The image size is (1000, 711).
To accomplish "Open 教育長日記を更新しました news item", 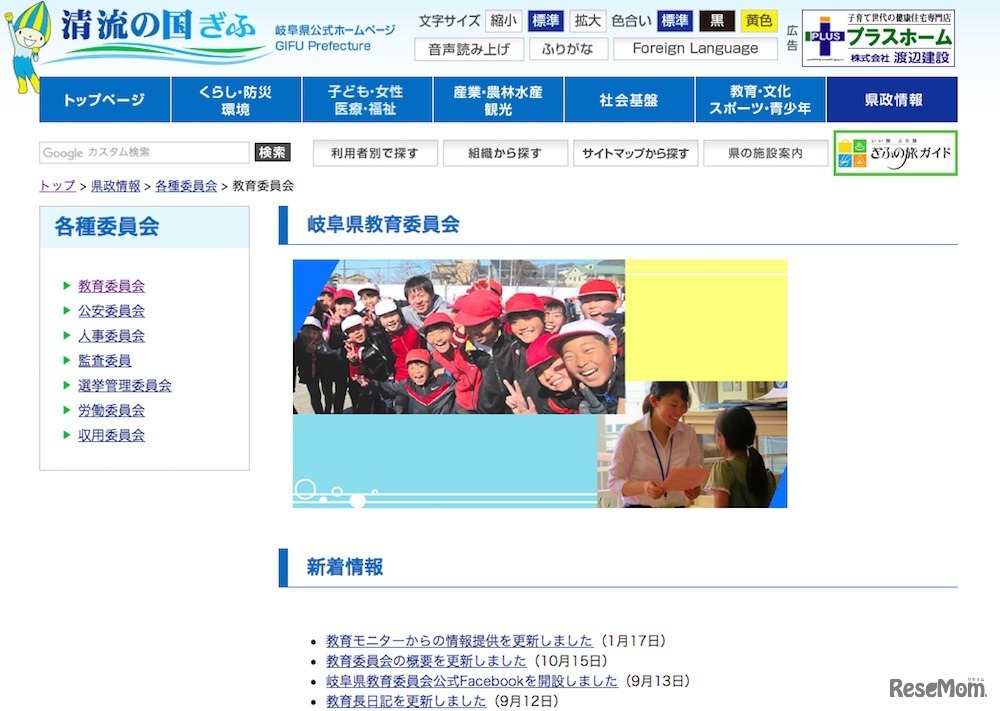I will pyautogui.click(x=404, y=701).
